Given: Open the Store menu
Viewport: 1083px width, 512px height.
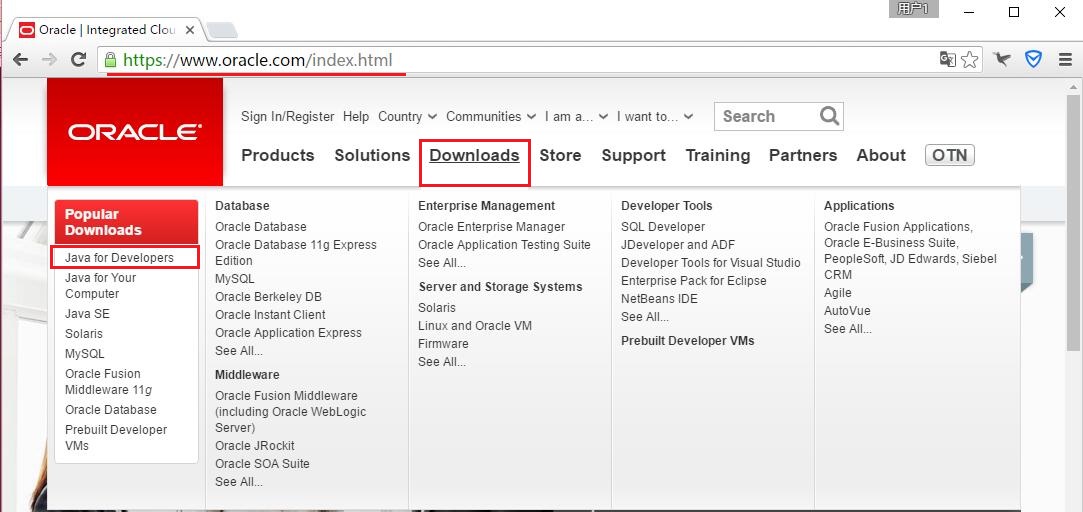Looking at the screenshot, I should (560, 155).
